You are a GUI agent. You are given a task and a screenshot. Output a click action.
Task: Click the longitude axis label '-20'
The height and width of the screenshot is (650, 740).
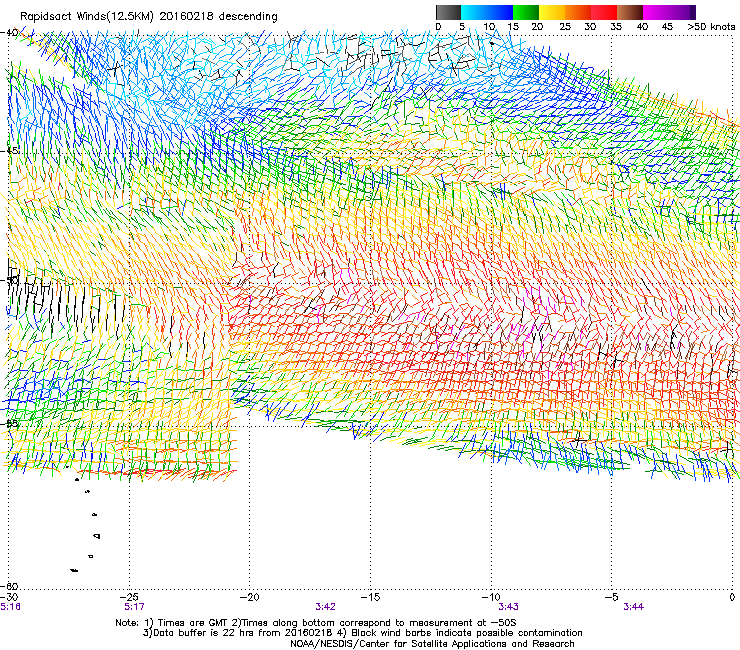pos(250,597)
